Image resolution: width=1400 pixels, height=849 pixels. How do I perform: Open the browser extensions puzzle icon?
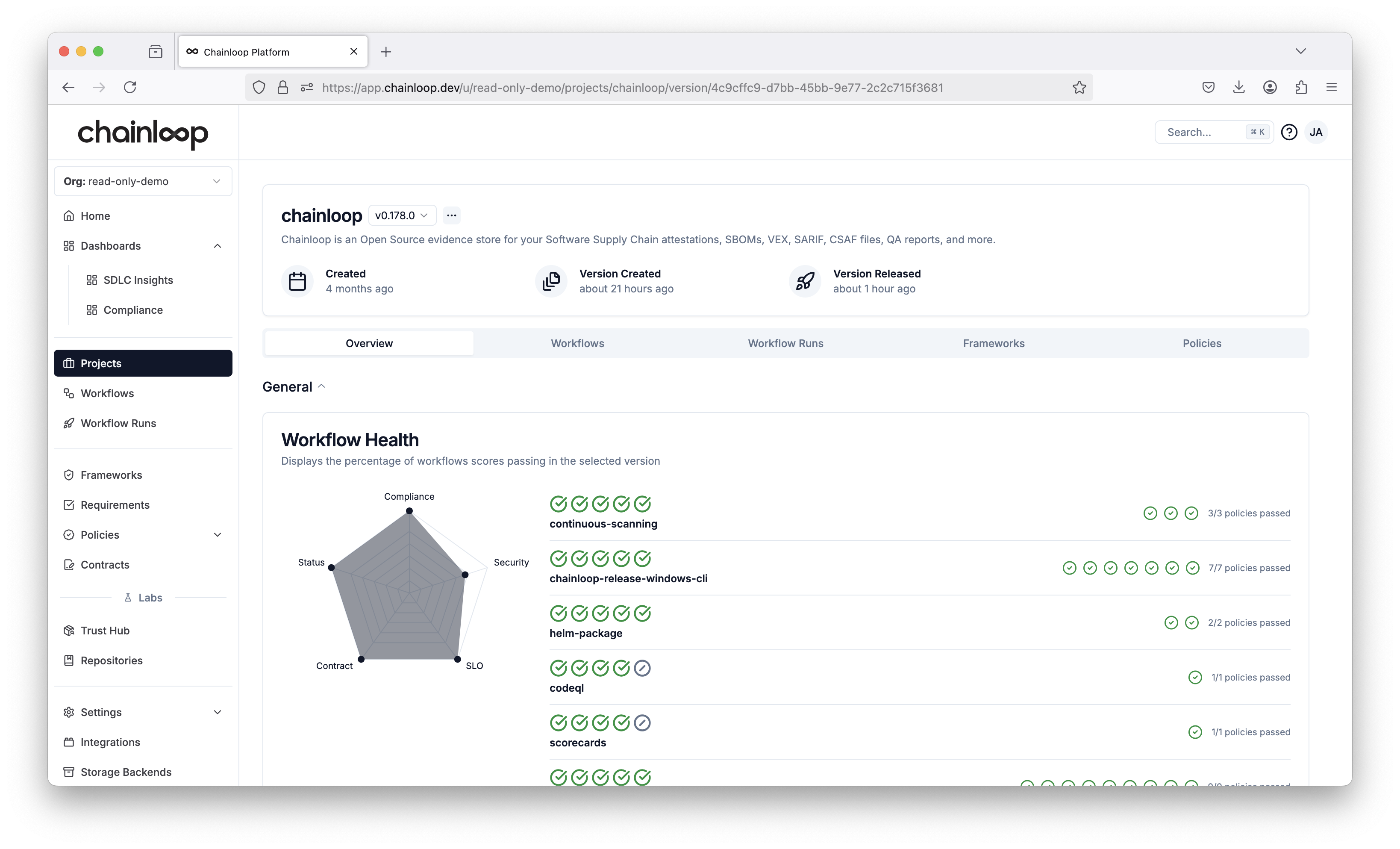point(1301,87)
